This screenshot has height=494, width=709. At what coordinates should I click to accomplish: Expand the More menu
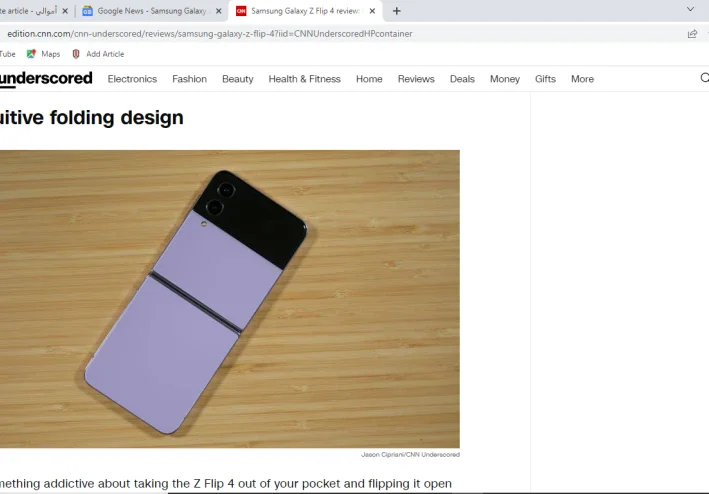582,79
